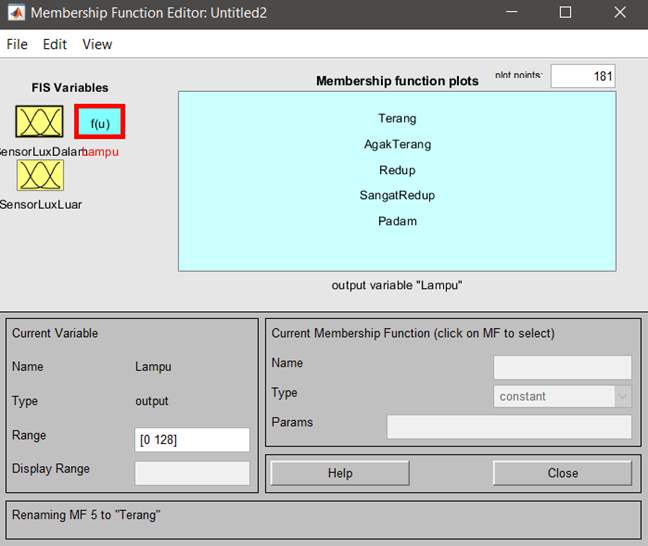Image resolution: width=648 pixels, height=546 pixels.
Task: Click the status message Renaming MF 5
Action: pos(86,515)
